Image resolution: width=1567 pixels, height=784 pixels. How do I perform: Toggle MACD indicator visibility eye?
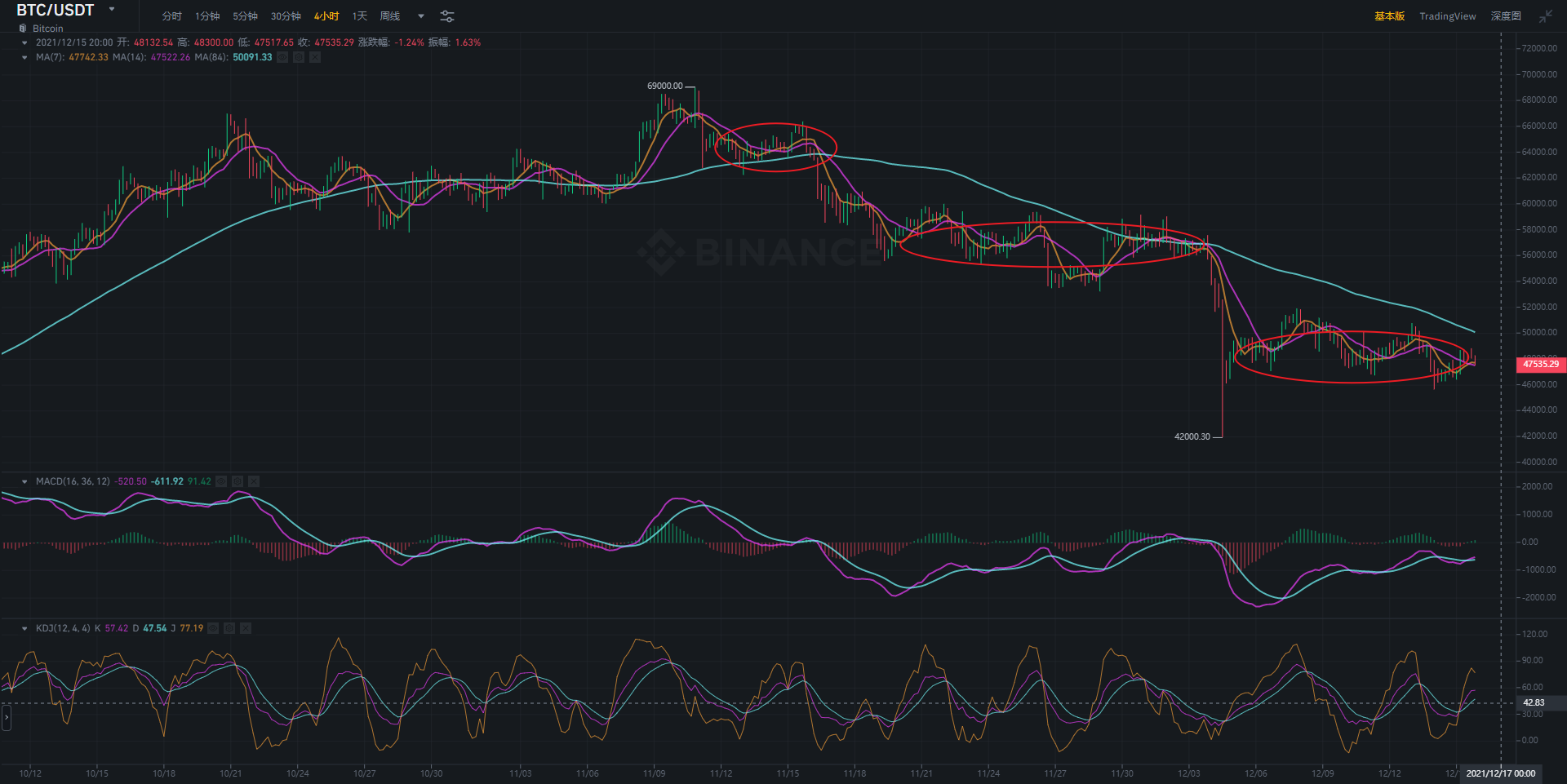(221, 481)
